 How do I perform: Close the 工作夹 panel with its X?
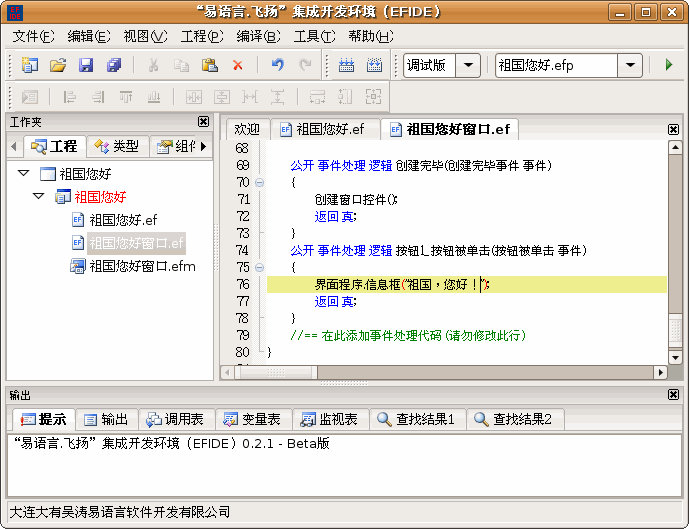pos(204,122)
